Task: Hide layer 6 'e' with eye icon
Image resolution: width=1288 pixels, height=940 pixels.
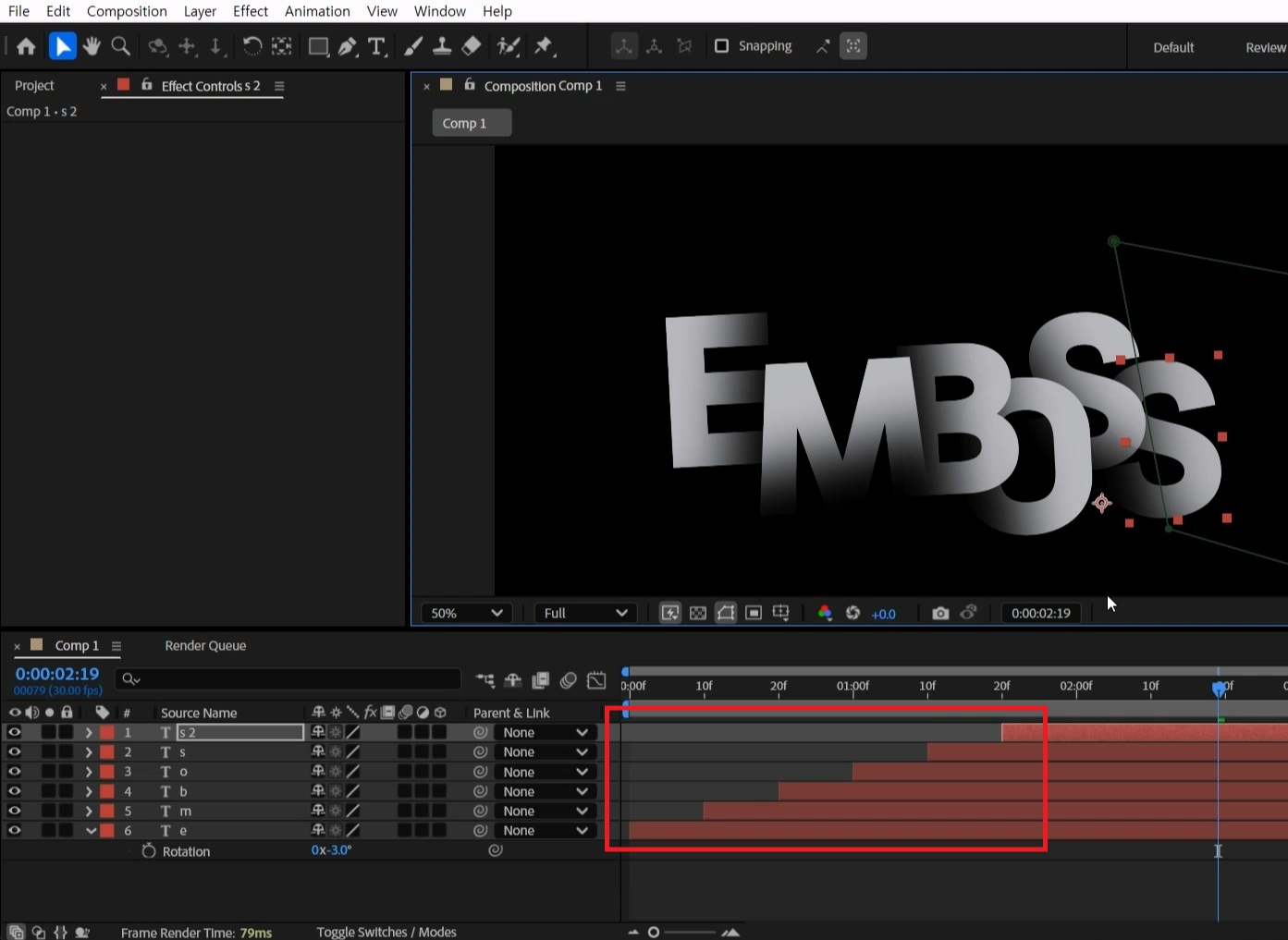Action: coord(14,830)
